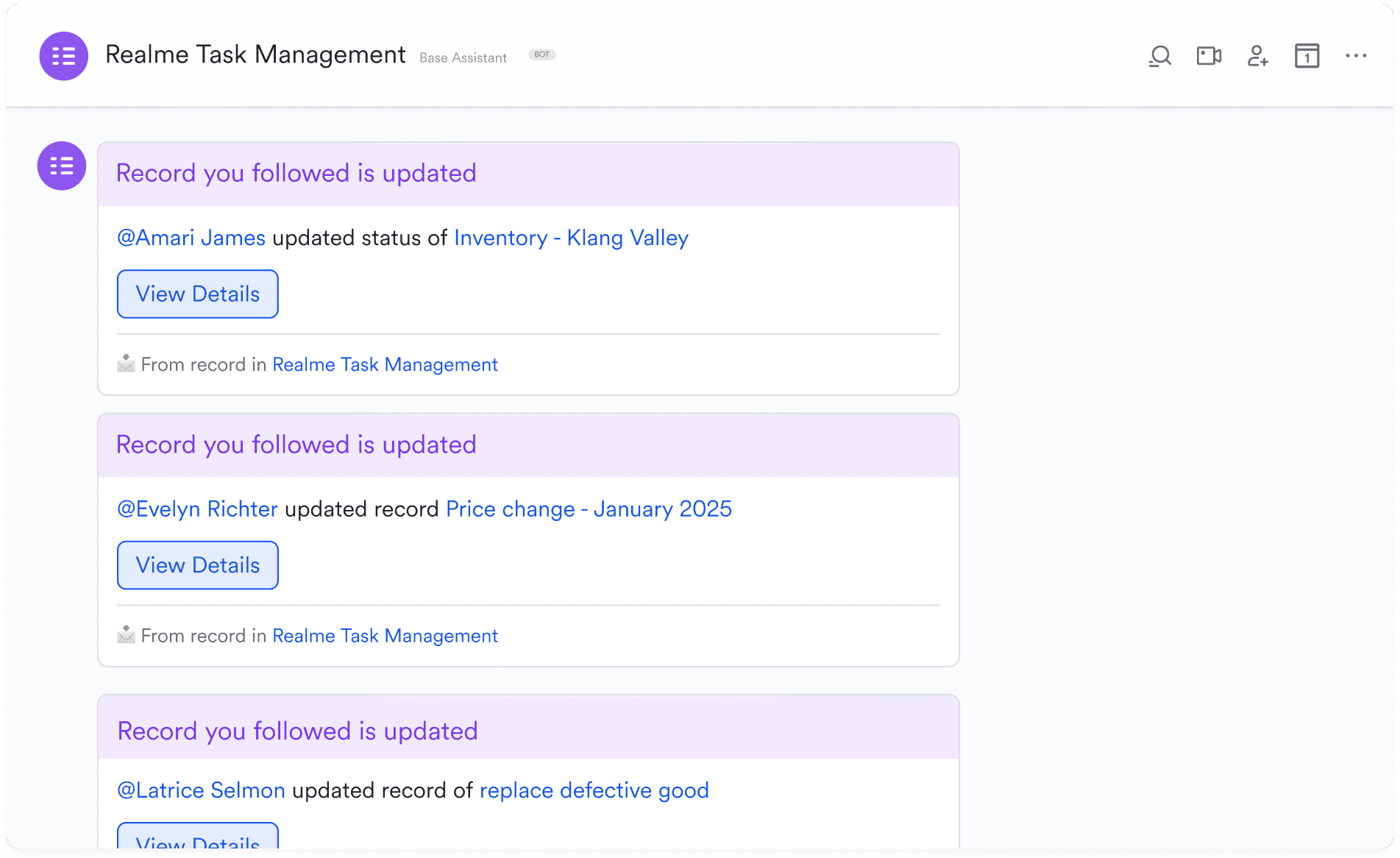Click the Evelyn Richter card's 'Record you followed' heading
The width and height of the screenshot is (1400, 858).
point(296,444)
